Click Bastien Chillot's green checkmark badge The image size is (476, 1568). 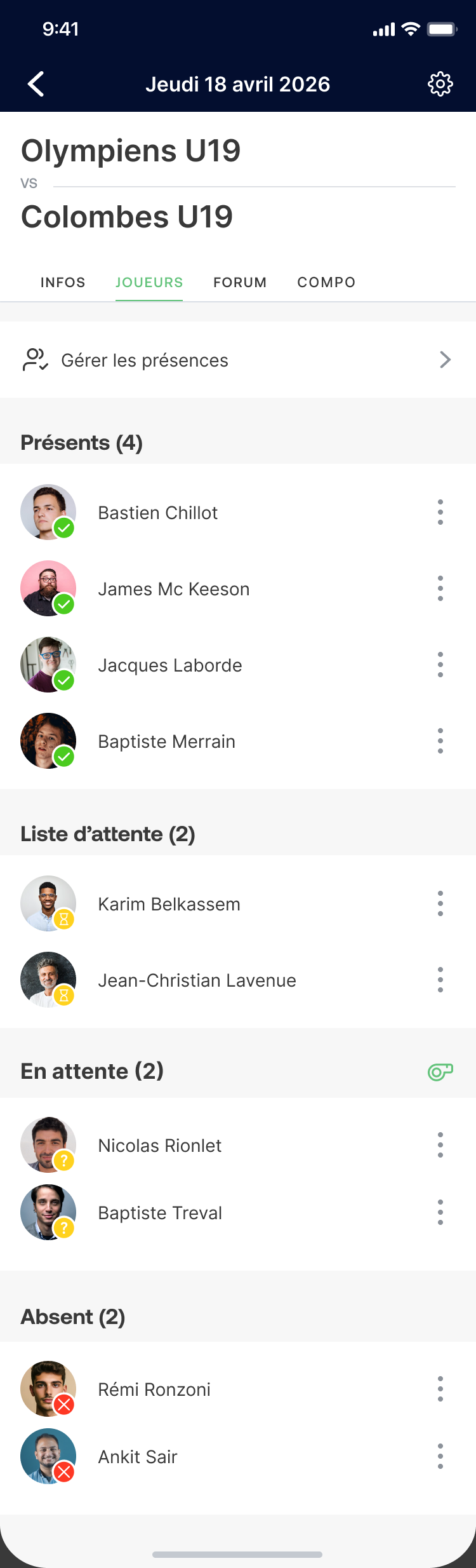coord(64,529)
